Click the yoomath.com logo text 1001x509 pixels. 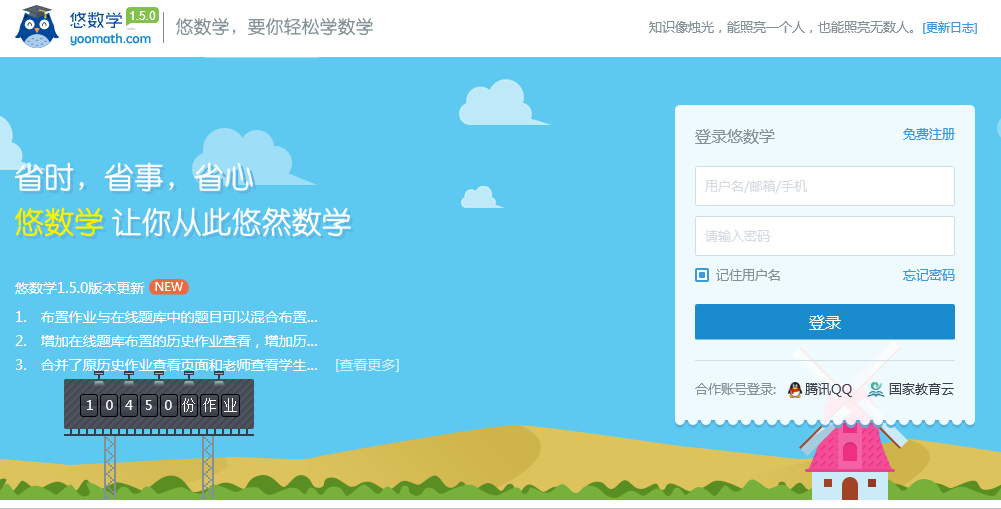(x=111, y=39)
